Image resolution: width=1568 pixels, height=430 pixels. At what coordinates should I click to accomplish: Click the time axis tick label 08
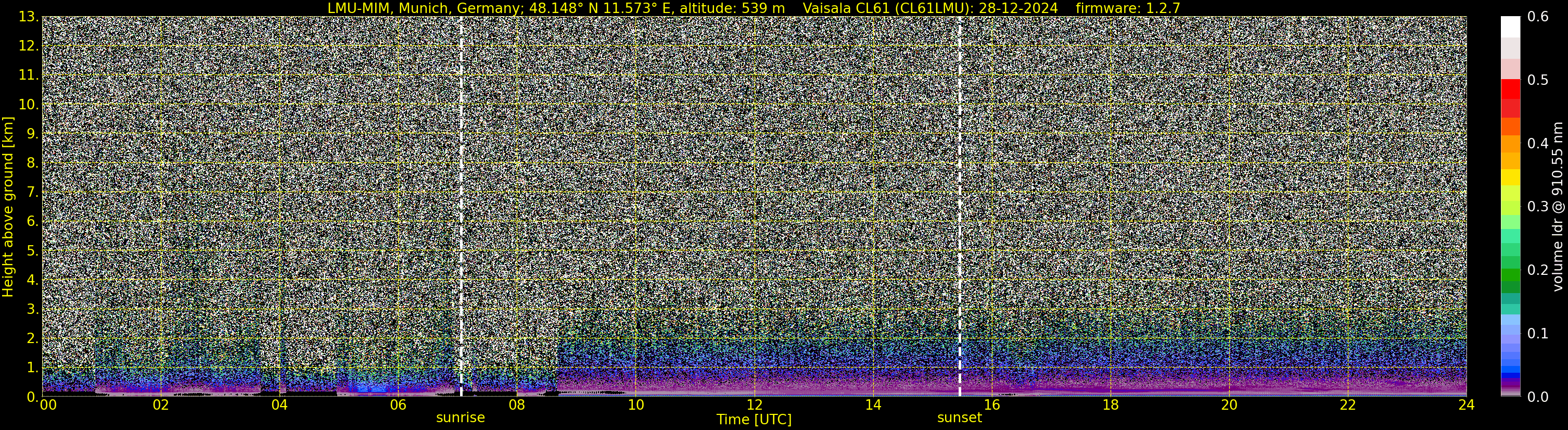[x=517, y=406]
